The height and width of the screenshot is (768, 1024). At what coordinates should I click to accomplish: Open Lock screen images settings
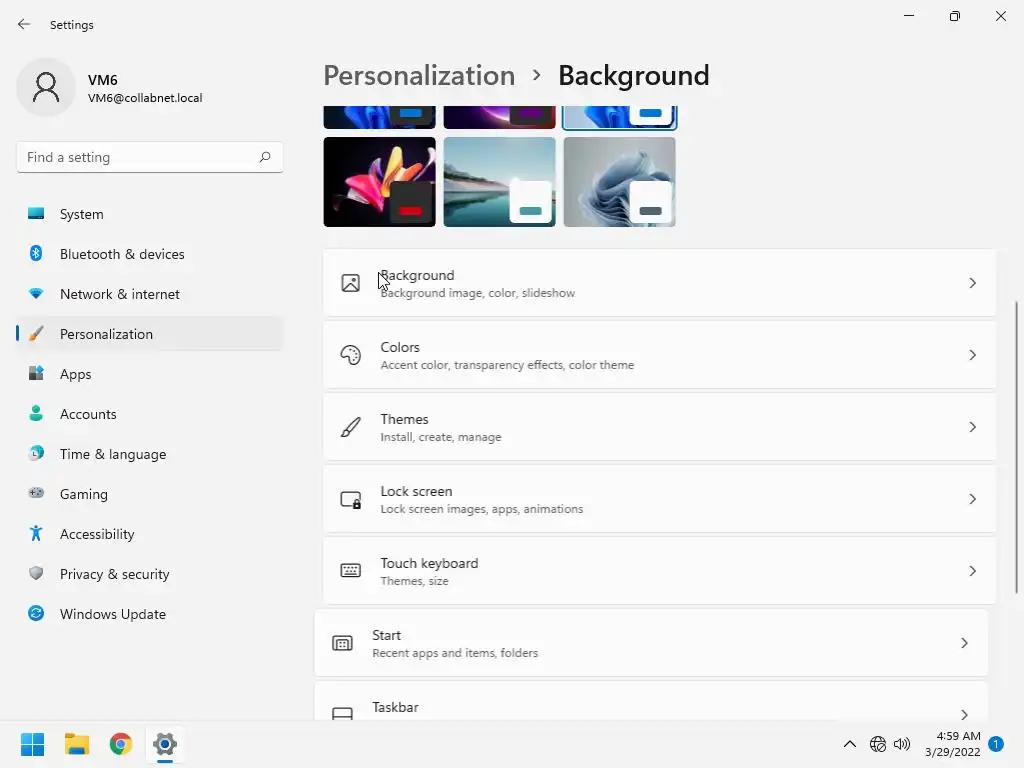point(660,499)
